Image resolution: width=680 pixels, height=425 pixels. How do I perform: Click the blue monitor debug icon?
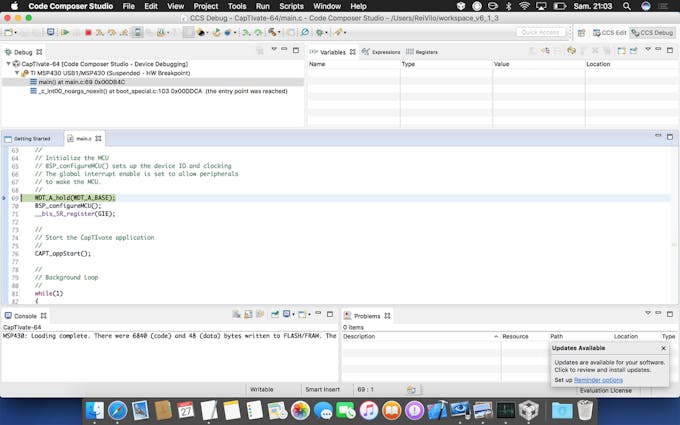(51, 33)
